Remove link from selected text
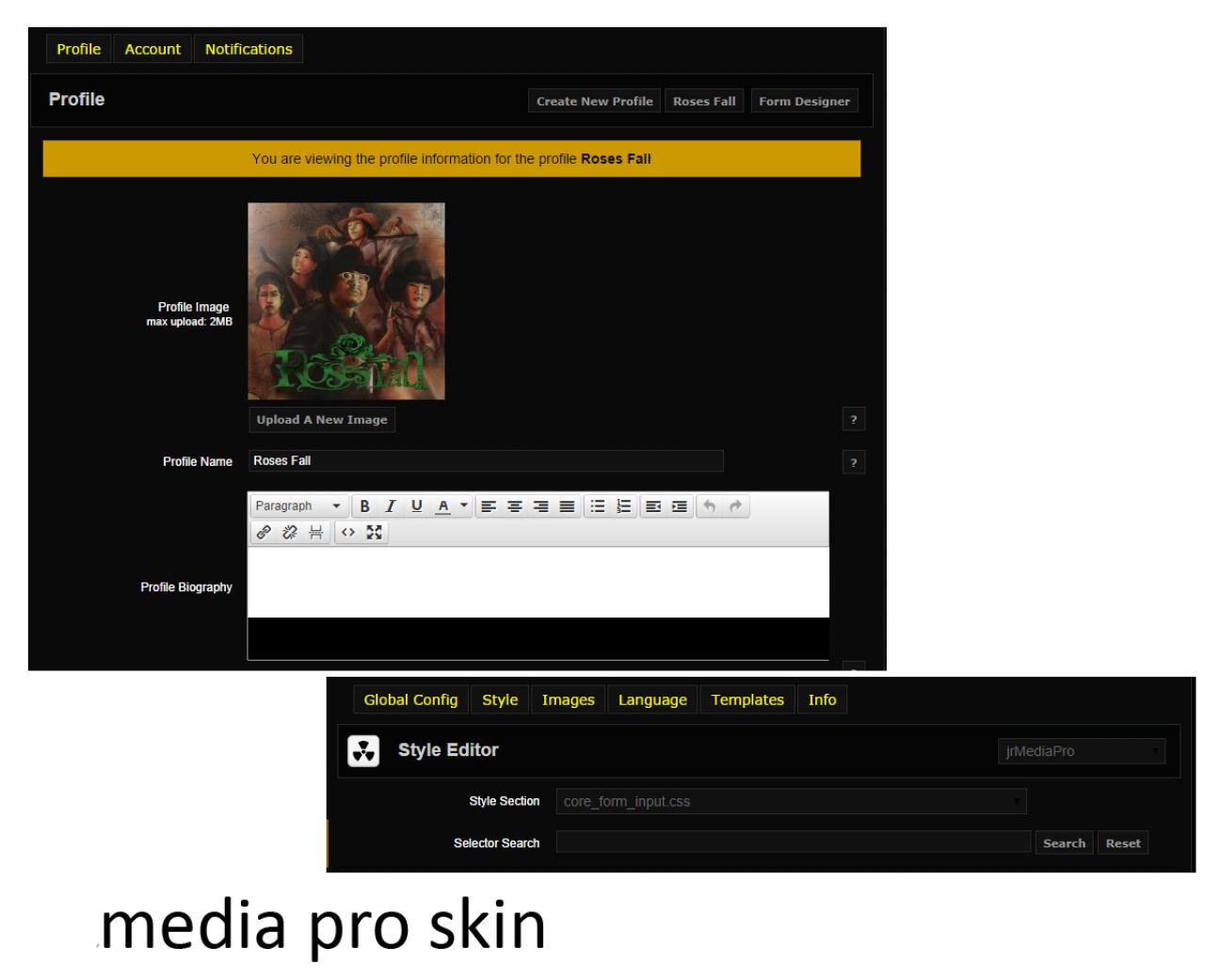1205x980 pixels. click(x=290, y=533)
